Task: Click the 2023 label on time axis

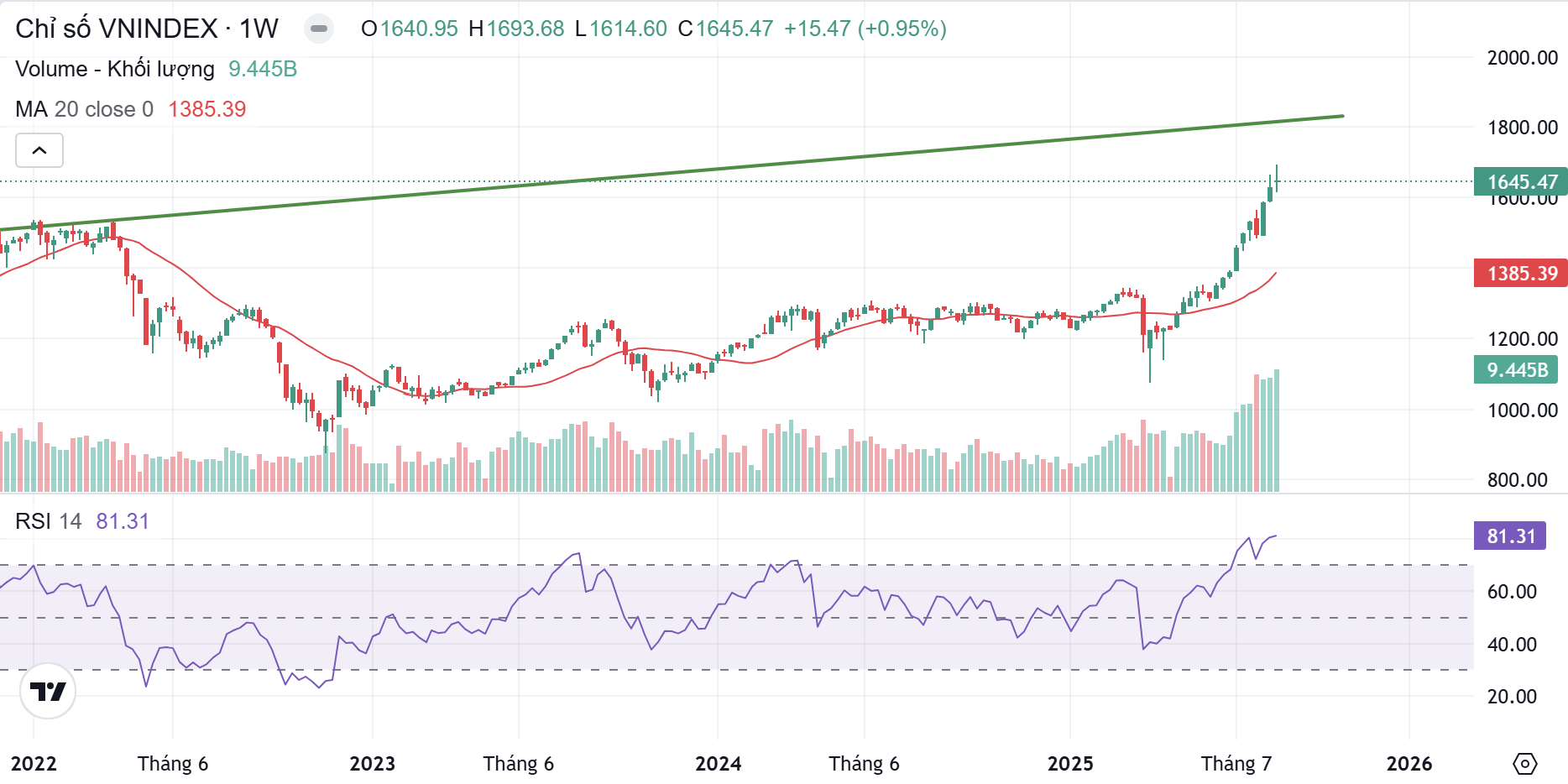Action: (372, 764)
